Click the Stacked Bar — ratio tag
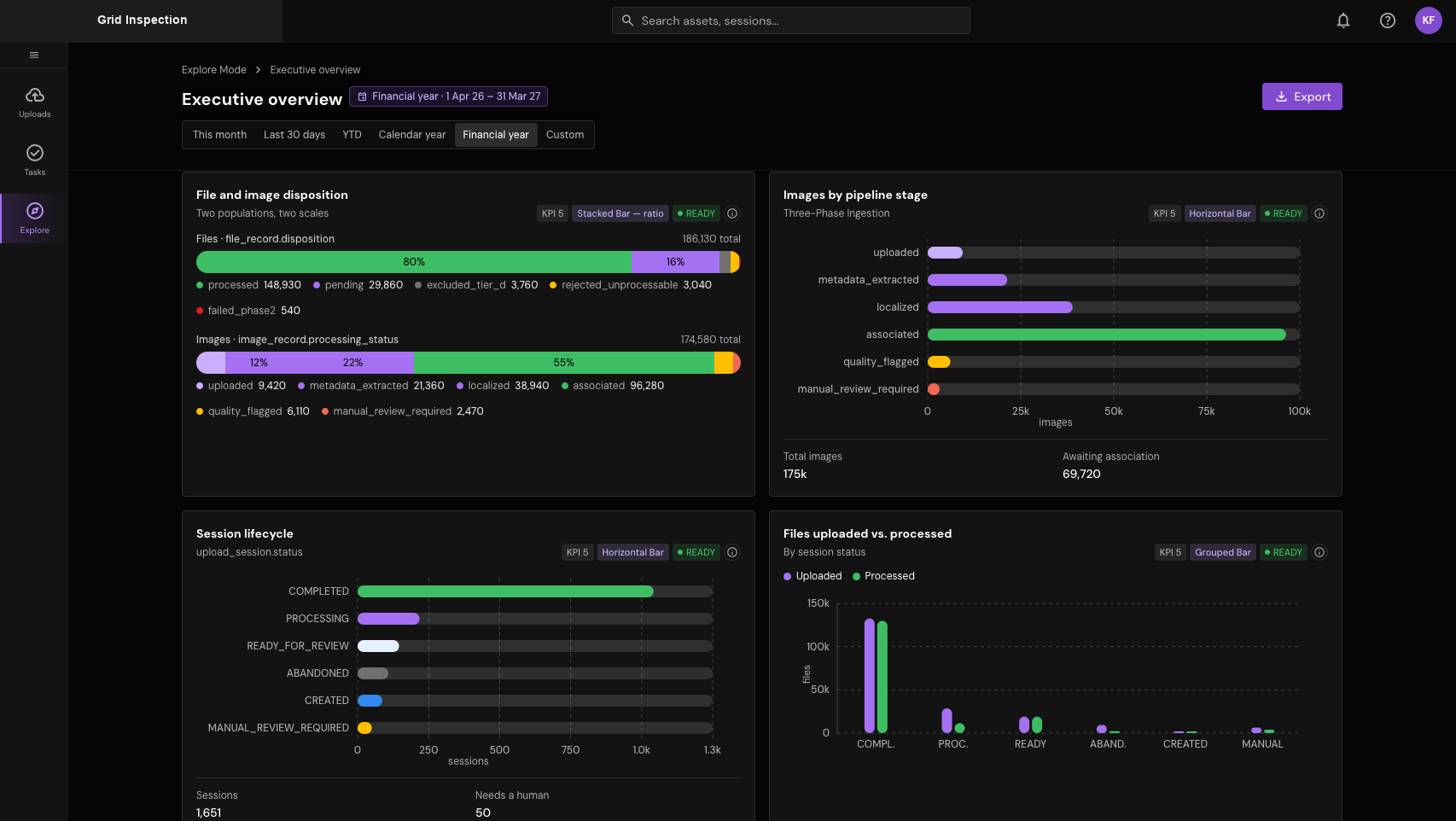 point(620,213)
